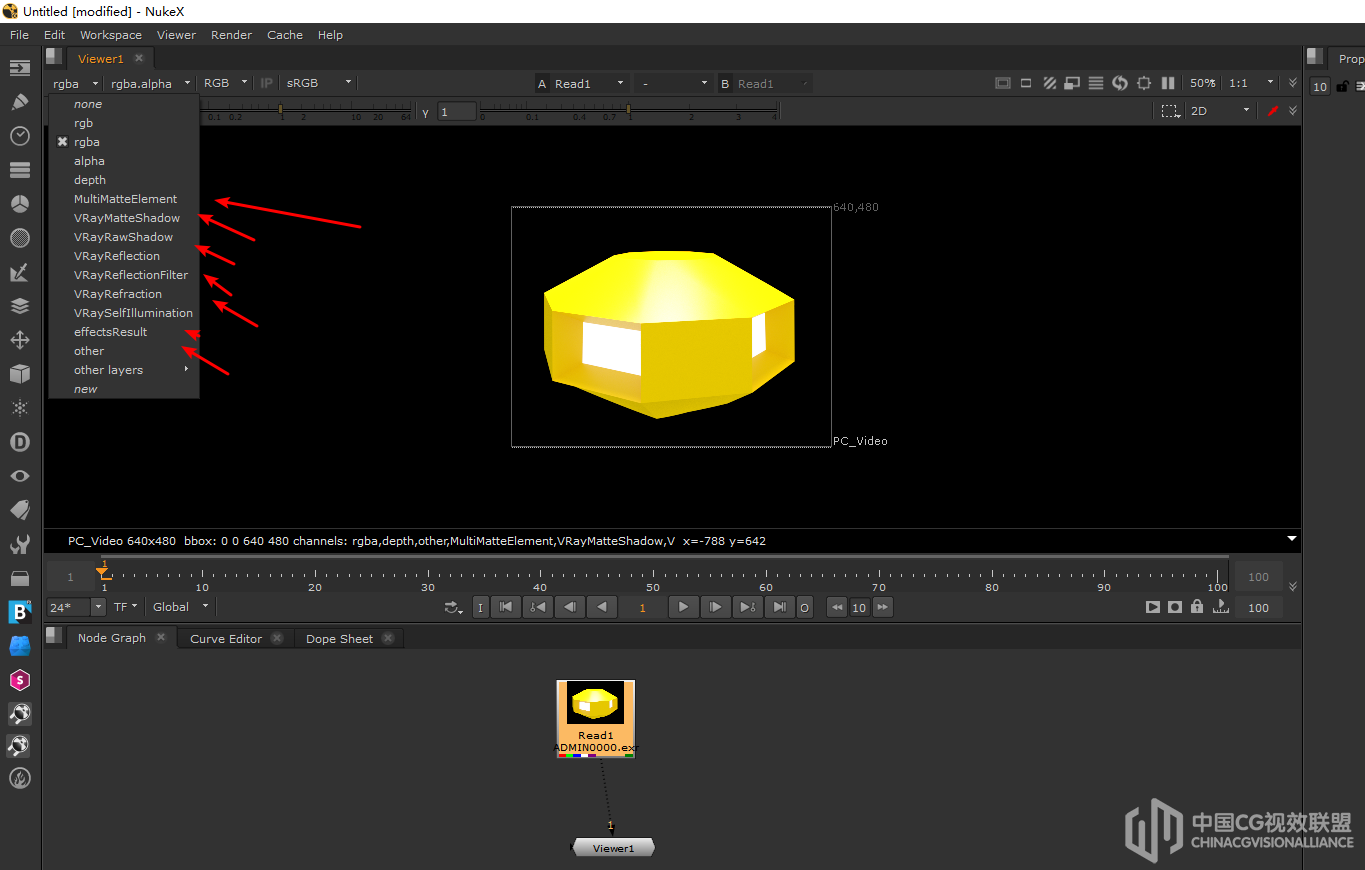Open the TF timeline display dropdown
1365x870 pixels.
coord(126,607)
